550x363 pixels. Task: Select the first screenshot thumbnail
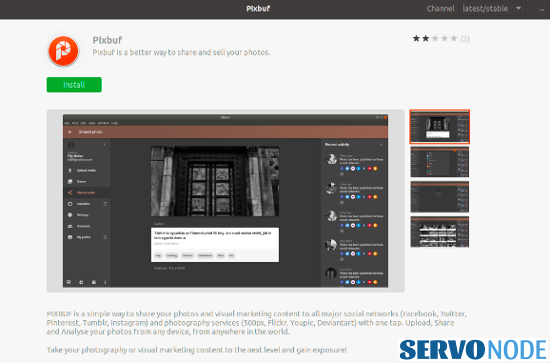pyautogui.click(x=440, y=127)
